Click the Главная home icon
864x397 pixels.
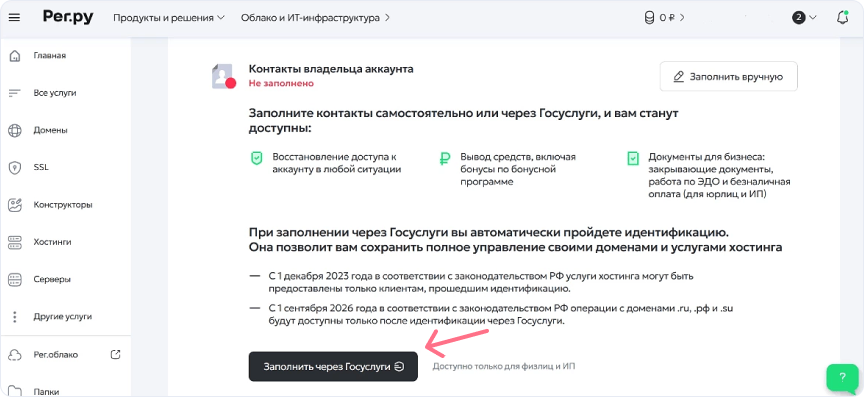15,56
